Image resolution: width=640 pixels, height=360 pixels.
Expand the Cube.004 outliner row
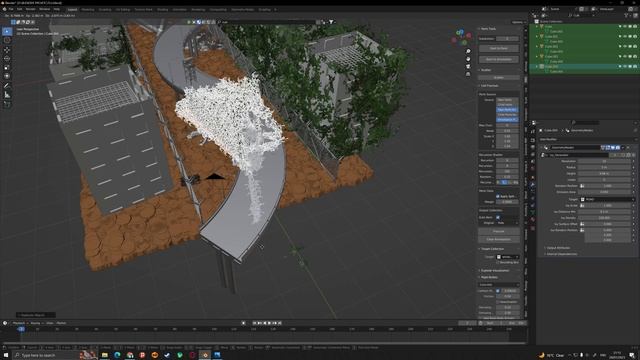point(537,66)
